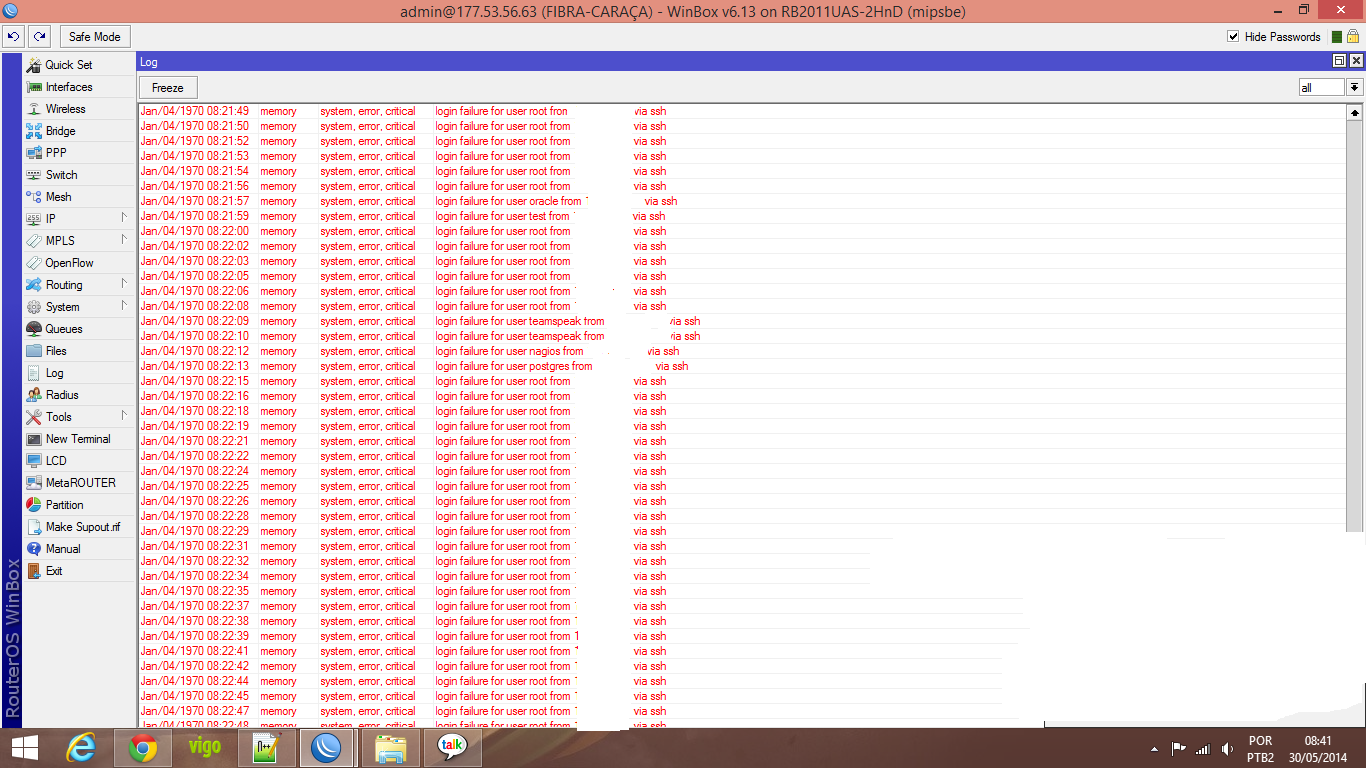Select log entry at 08:21:57 for user oracle
The width and height of the screenshot is (1366, 768).
click(742, 201)
